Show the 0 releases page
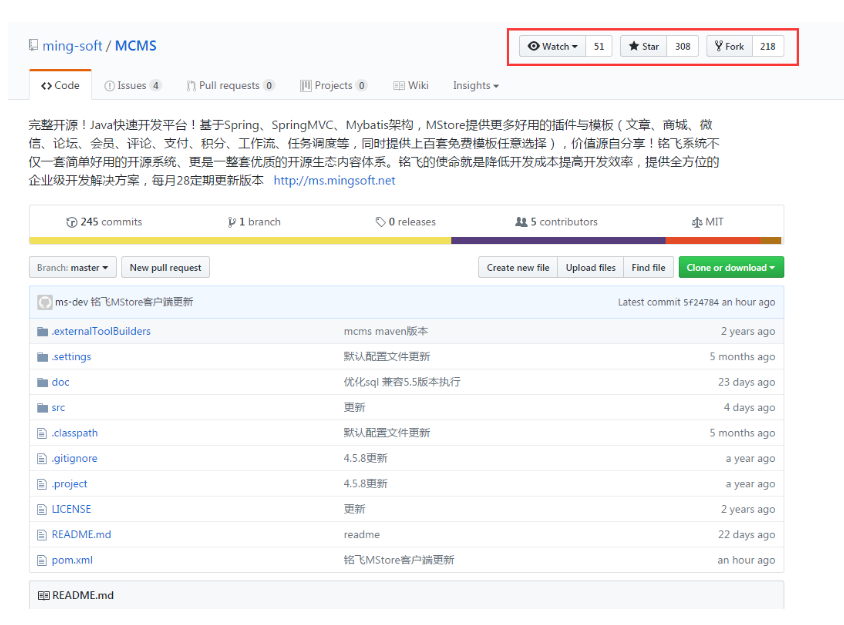 (405, 222)
